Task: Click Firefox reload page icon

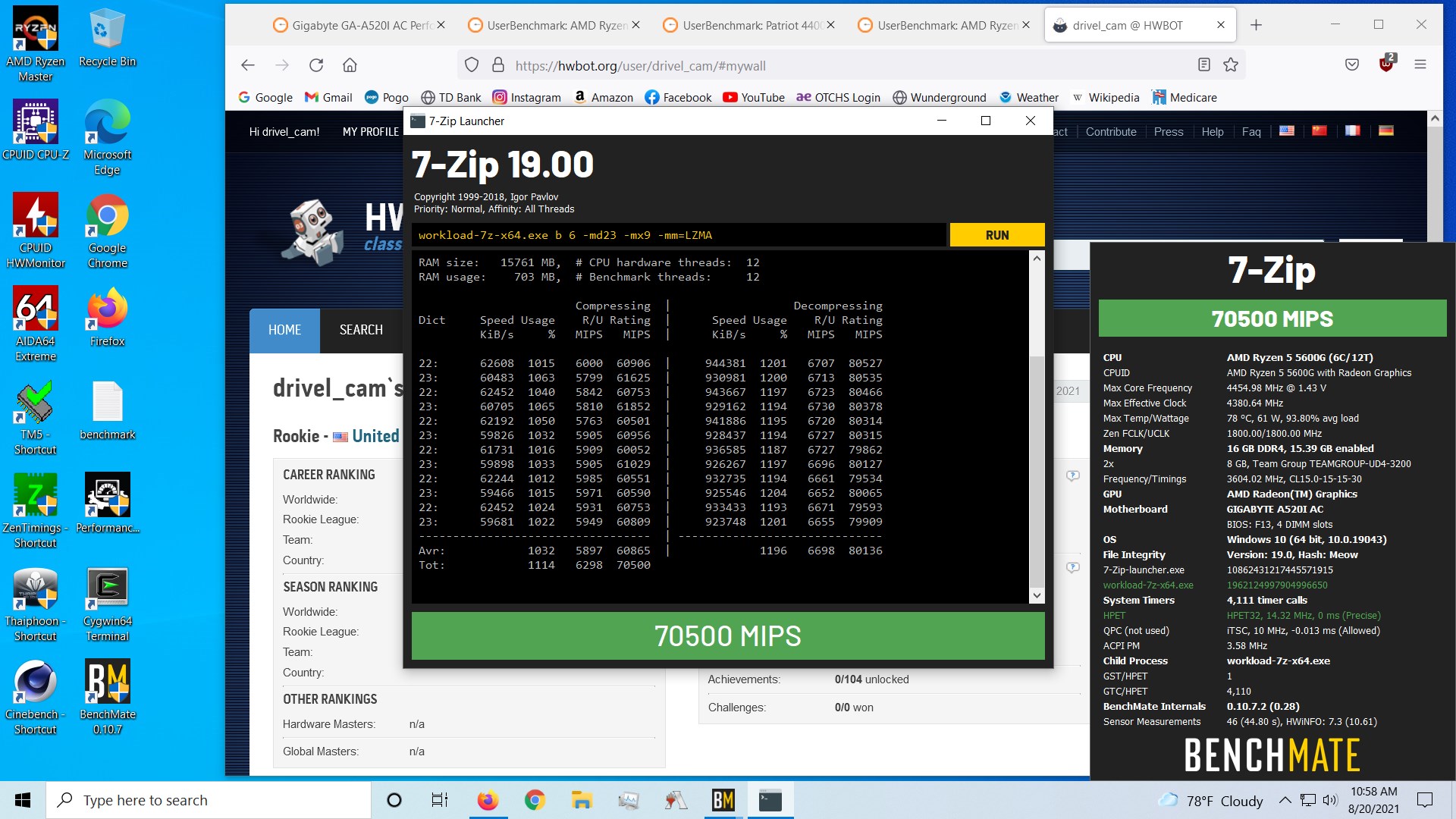Action: pos(316,65)
